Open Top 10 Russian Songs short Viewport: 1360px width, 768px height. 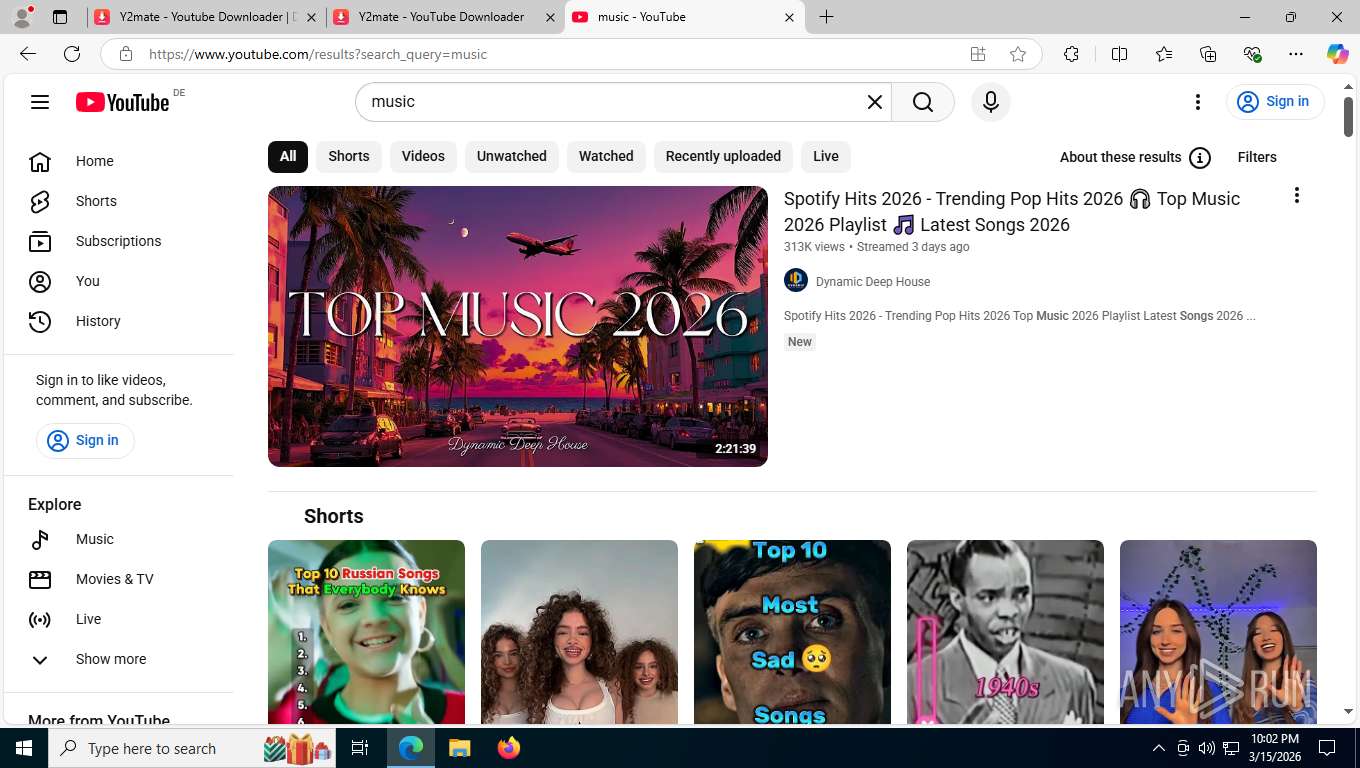click(366, 632)
